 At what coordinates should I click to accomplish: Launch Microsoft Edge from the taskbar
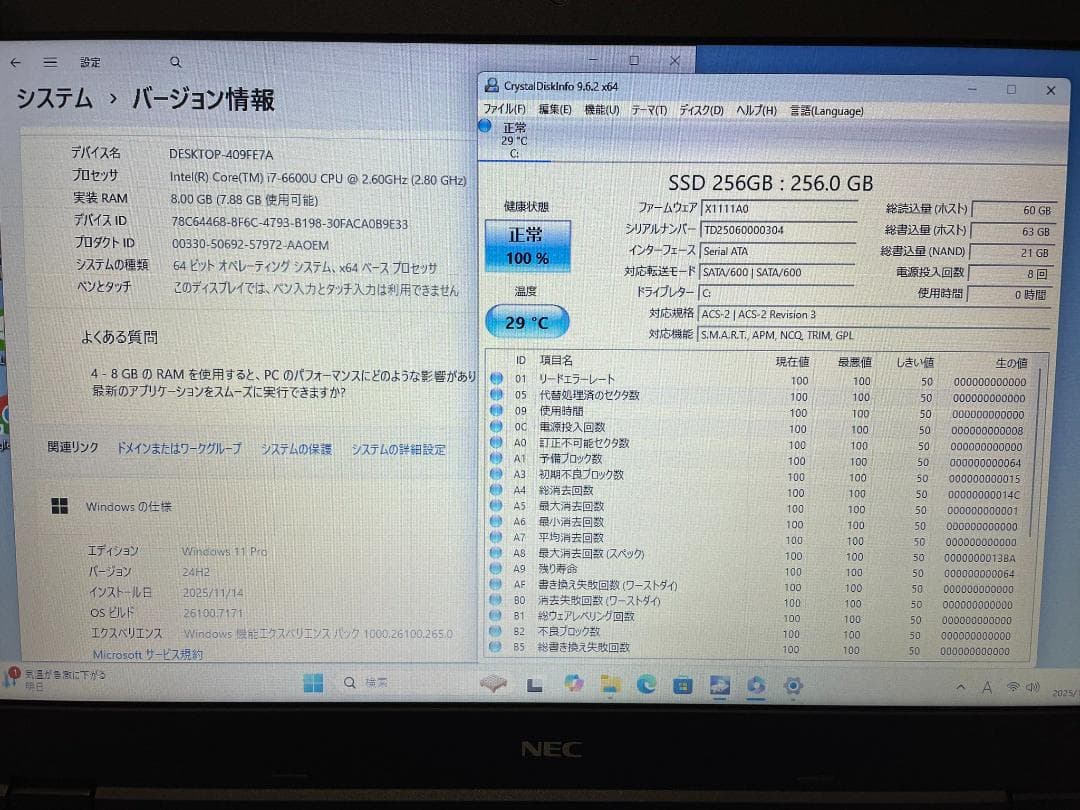(x=645, y=686)
